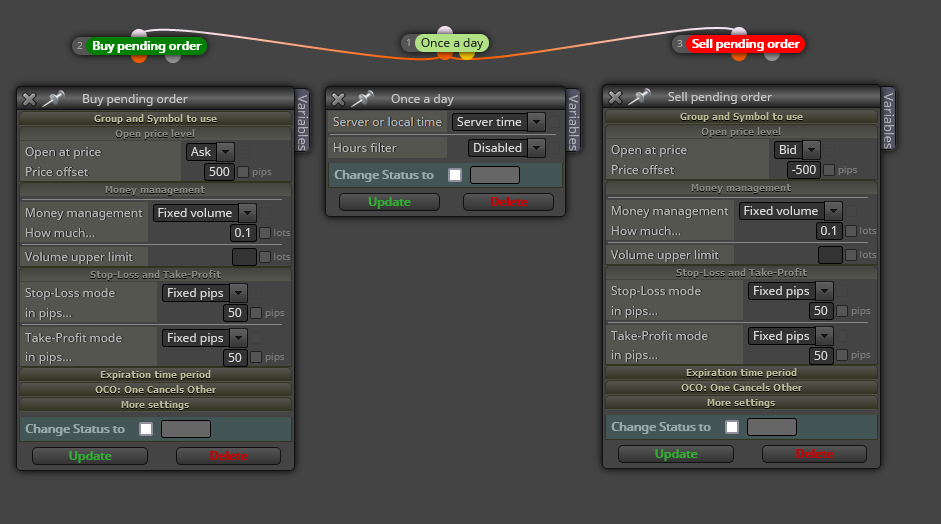Screen dimensions: 941x524
Task: Toggle lots checkbox for Buy How much
Action: pos(265,233)
